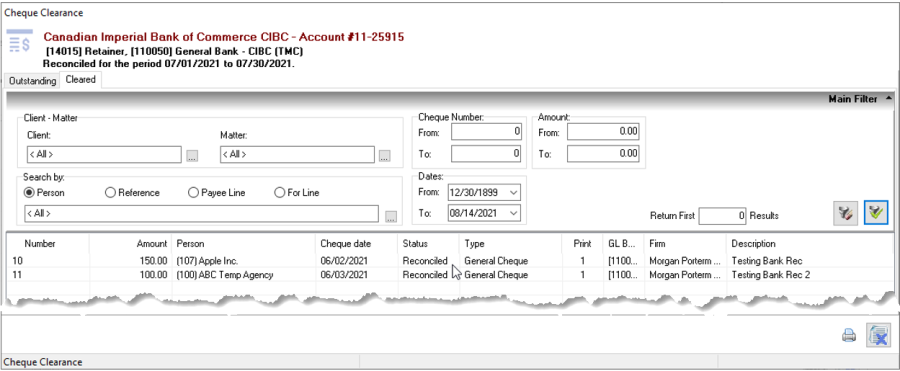The height and width of the screenshot is (371, 900).
Task: Select the Cleared tab
Action: click(x=80, y=80)
